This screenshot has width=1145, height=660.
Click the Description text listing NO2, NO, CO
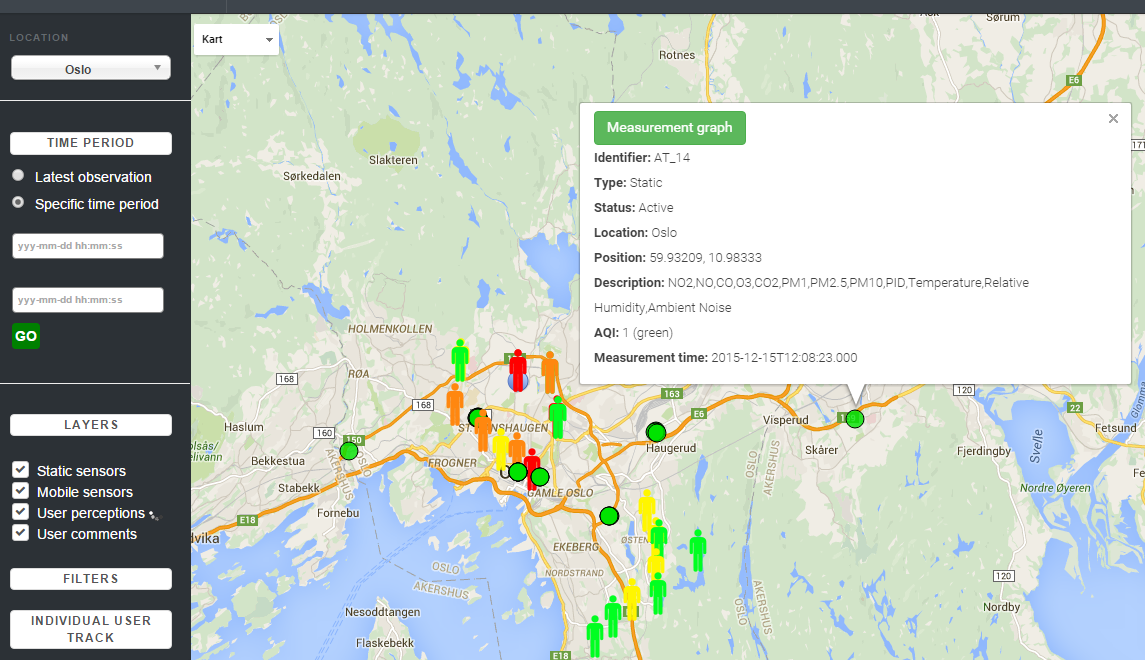pos(811,295)
